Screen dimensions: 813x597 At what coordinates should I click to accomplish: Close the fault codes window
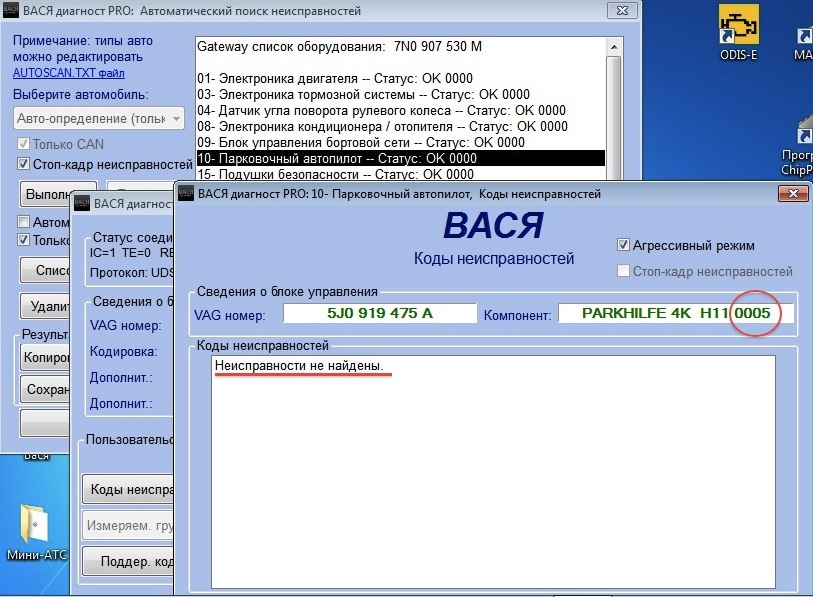tap(793, 193)
